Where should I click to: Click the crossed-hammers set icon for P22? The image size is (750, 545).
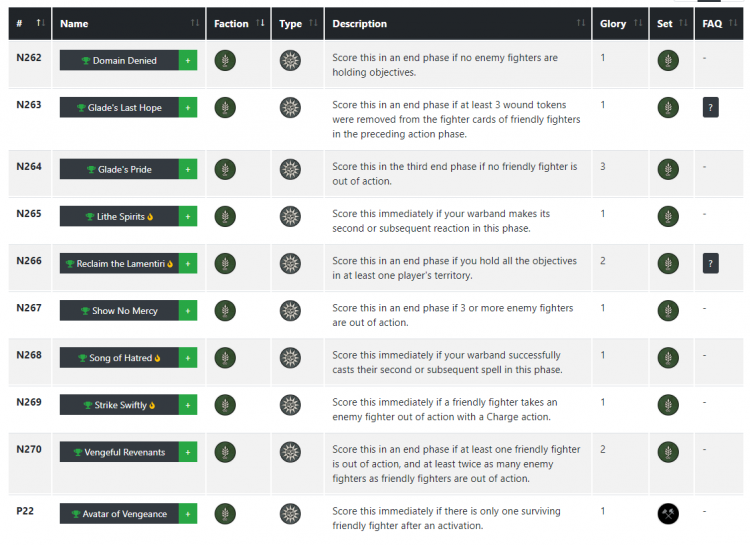pyautogui.click(x=668, y=513)
